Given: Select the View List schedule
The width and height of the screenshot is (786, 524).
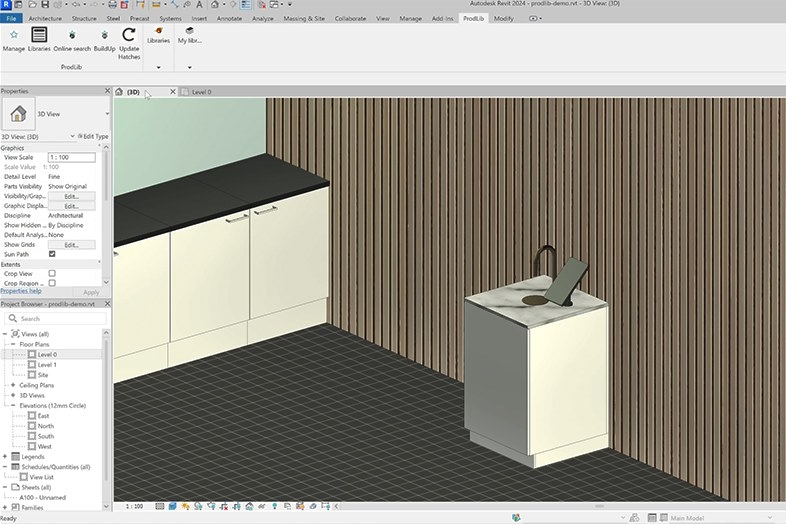Looking at the screenshot, I should (x=41, y=477).
